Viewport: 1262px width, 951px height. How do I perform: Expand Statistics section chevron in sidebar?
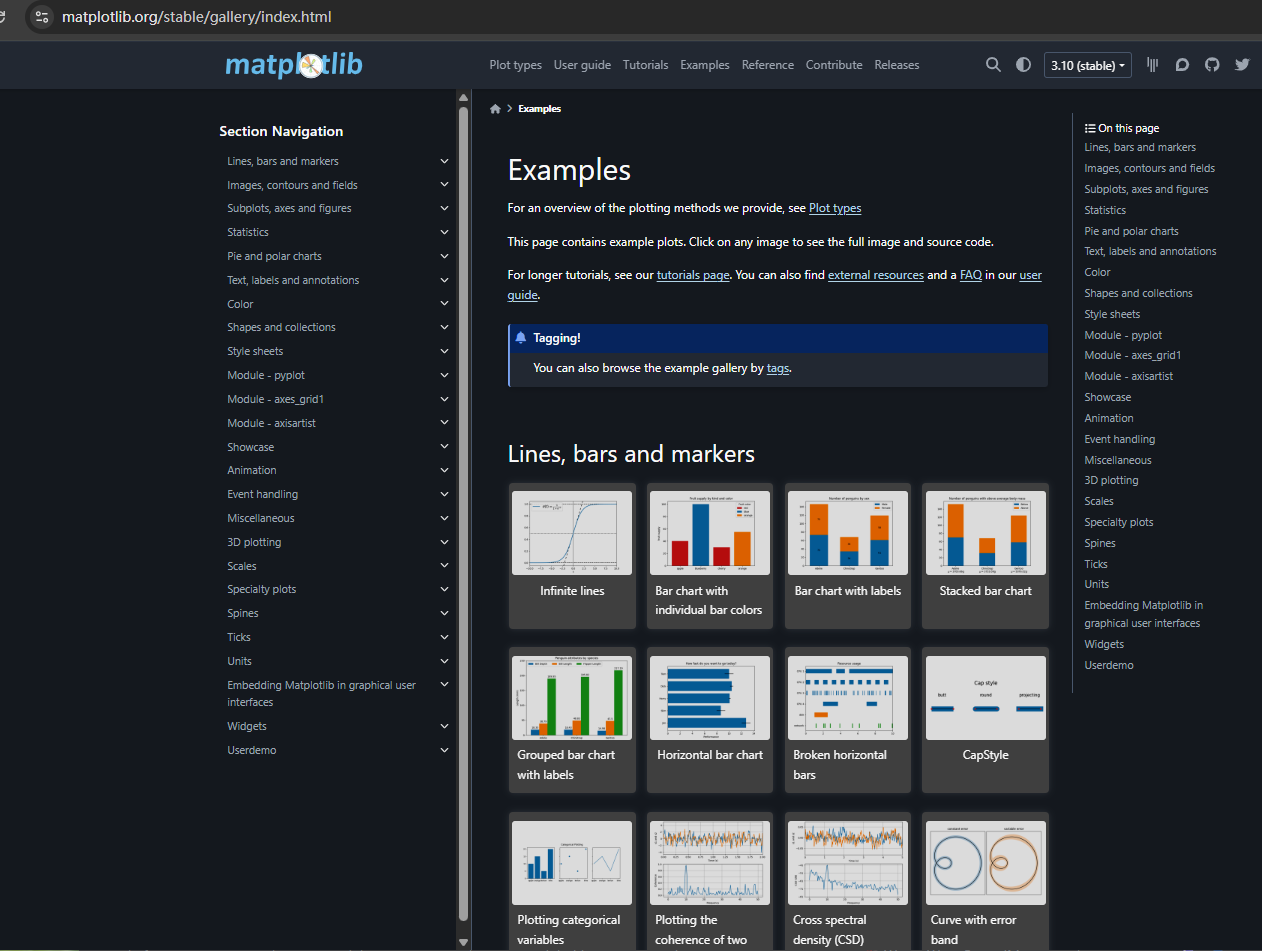coord(444,232)
